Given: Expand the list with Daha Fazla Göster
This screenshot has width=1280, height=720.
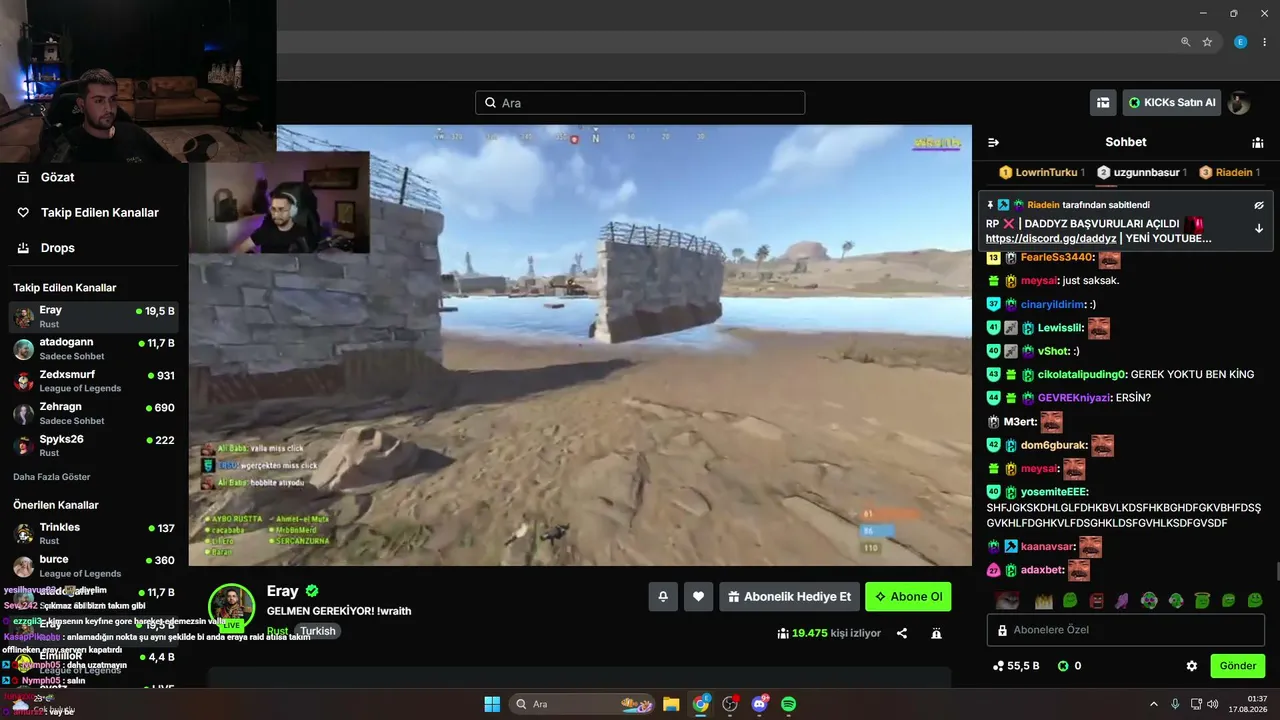Looking at the screenshot, I should pyautogui.click(x=52, y=477).
